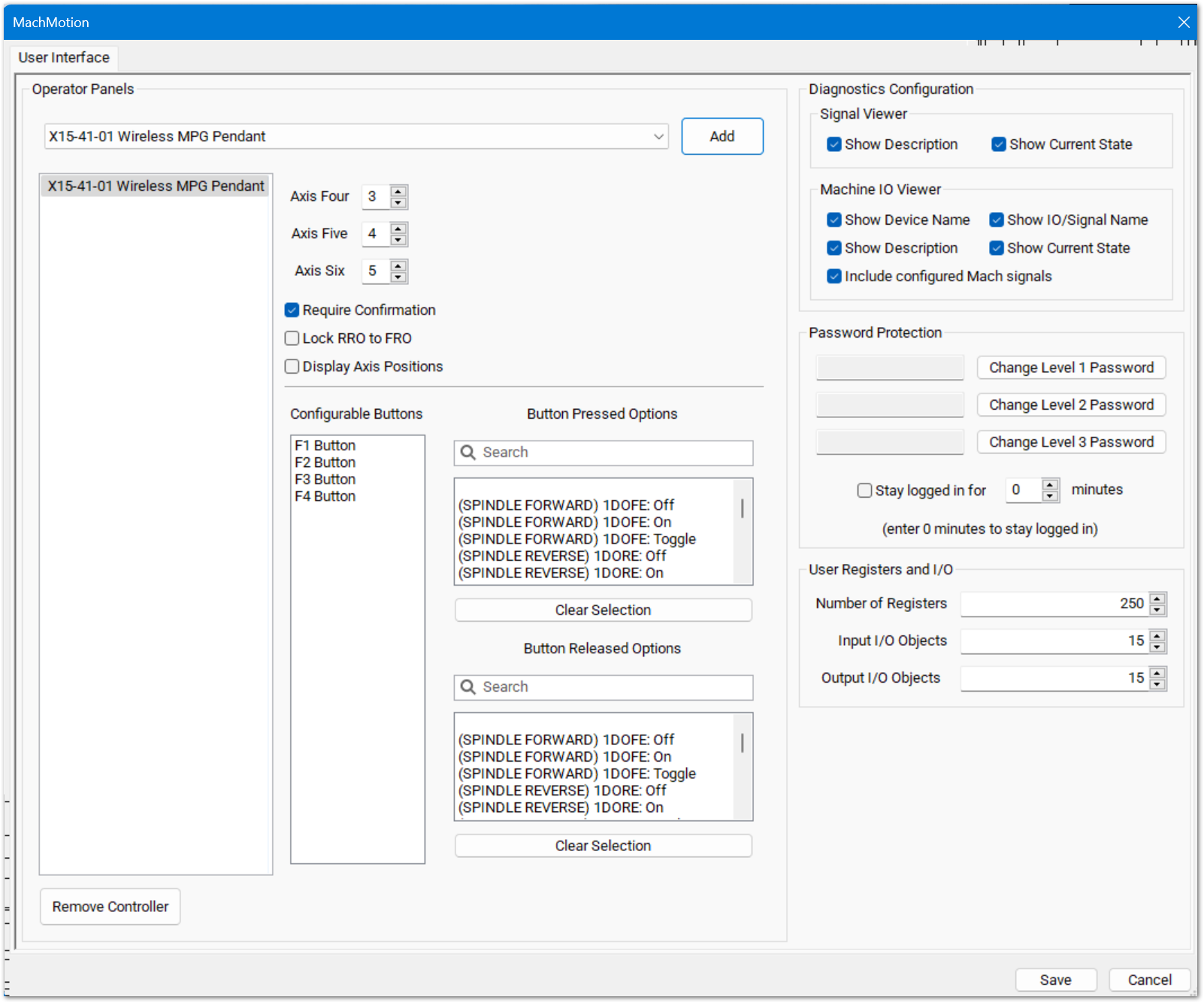Increment the Number of Registers spinner

tap(1157, 598)
